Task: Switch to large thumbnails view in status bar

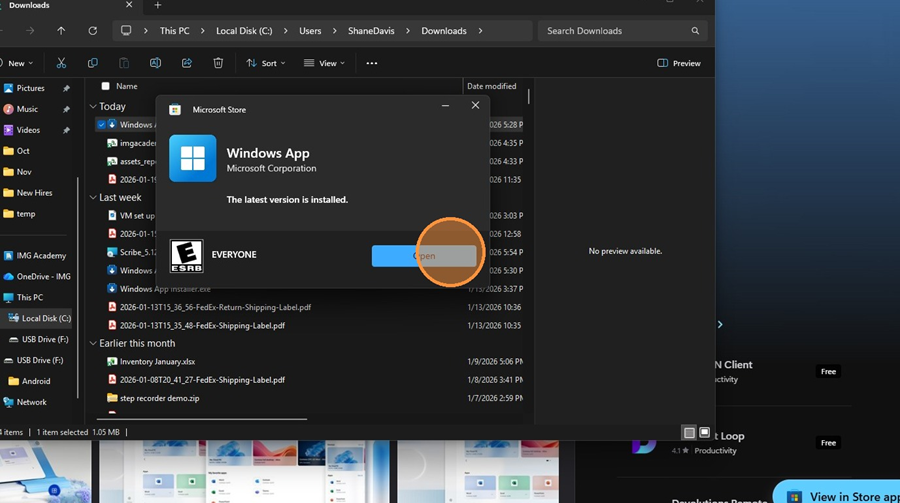Action: click(705, 432)
